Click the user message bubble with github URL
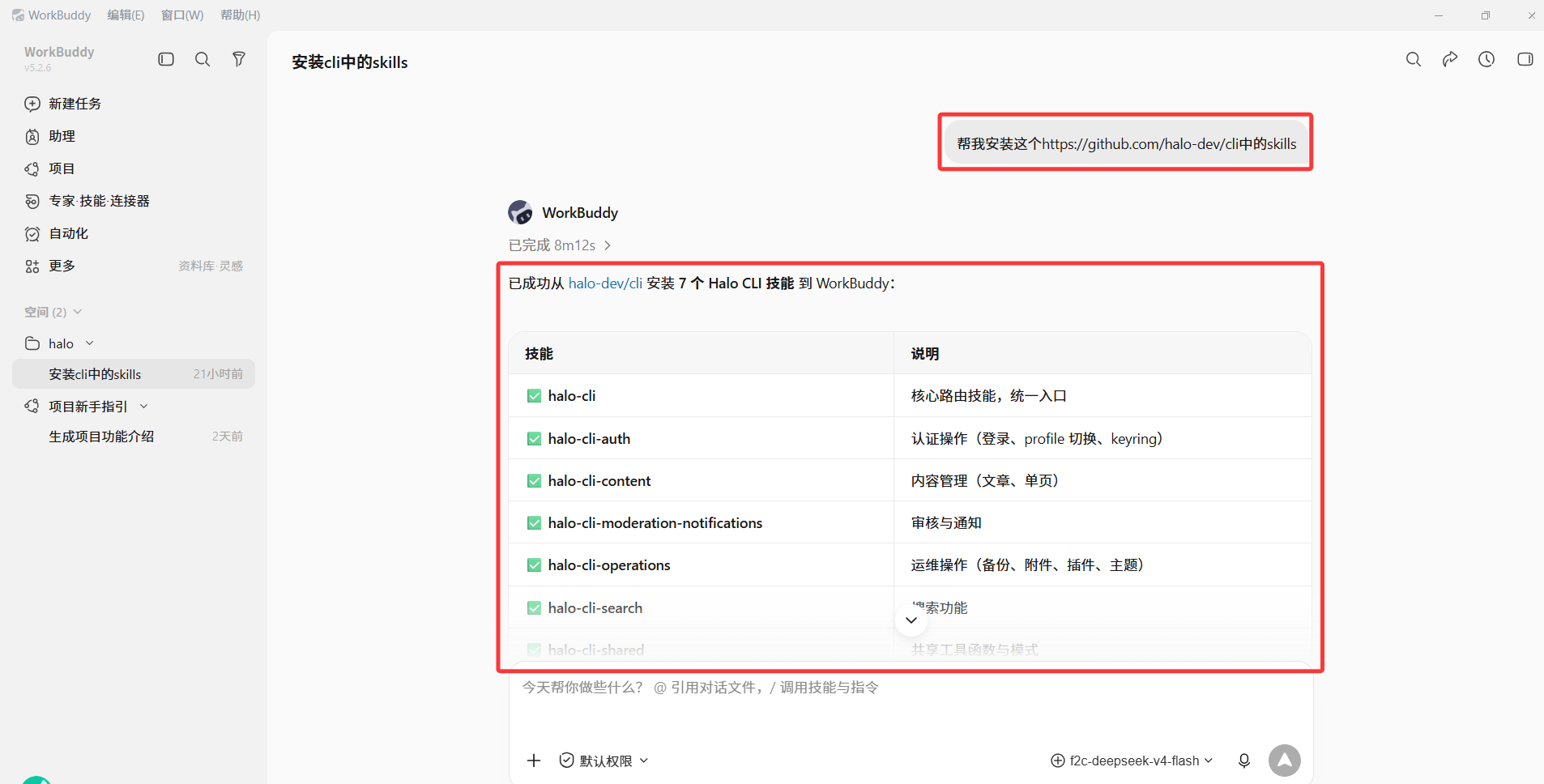 (1126, 143)
